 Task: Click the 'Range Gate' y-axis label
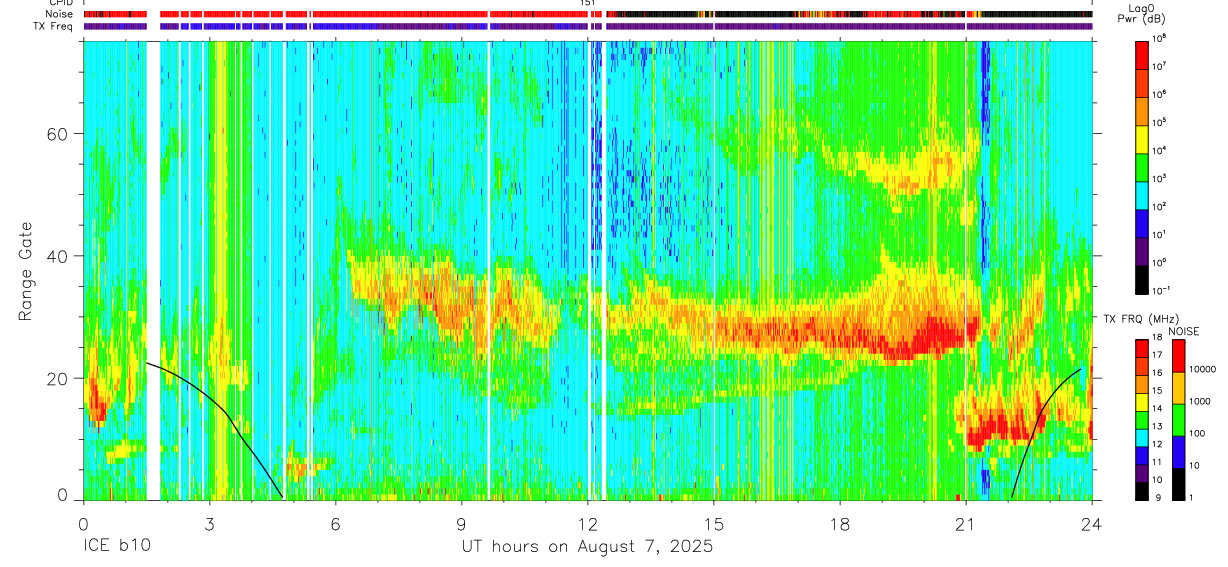coord(27,271)
